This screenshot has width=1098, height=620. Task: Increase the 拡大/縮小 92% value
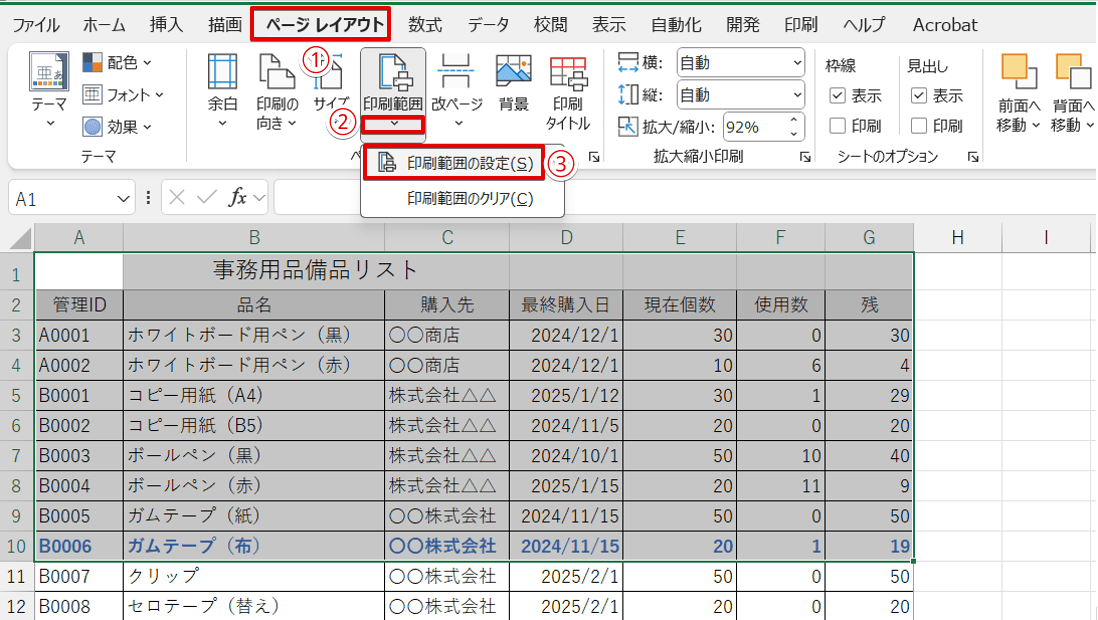(793, 120)
